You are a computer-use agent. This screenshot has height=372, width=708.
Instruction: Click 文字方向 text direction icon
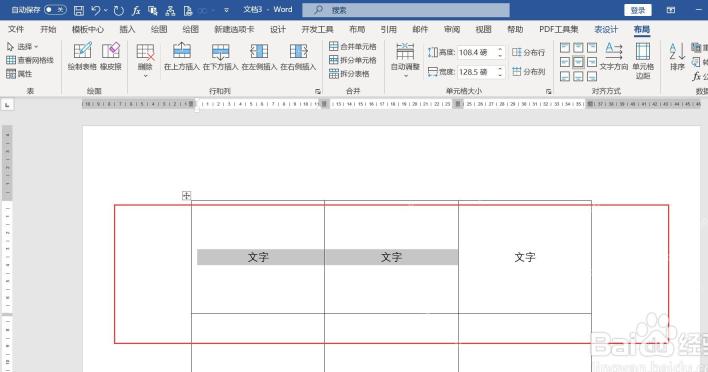pos(614,56)
